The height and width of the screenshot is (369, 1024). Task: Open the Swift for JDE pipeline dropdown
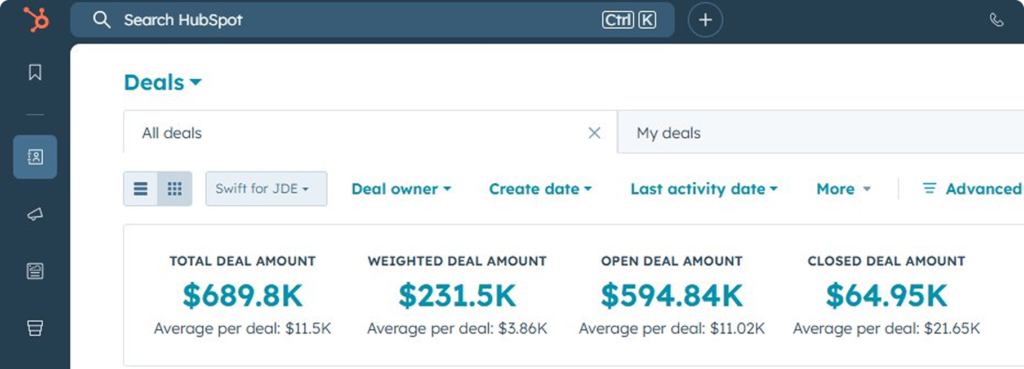[x=266, y=189]
